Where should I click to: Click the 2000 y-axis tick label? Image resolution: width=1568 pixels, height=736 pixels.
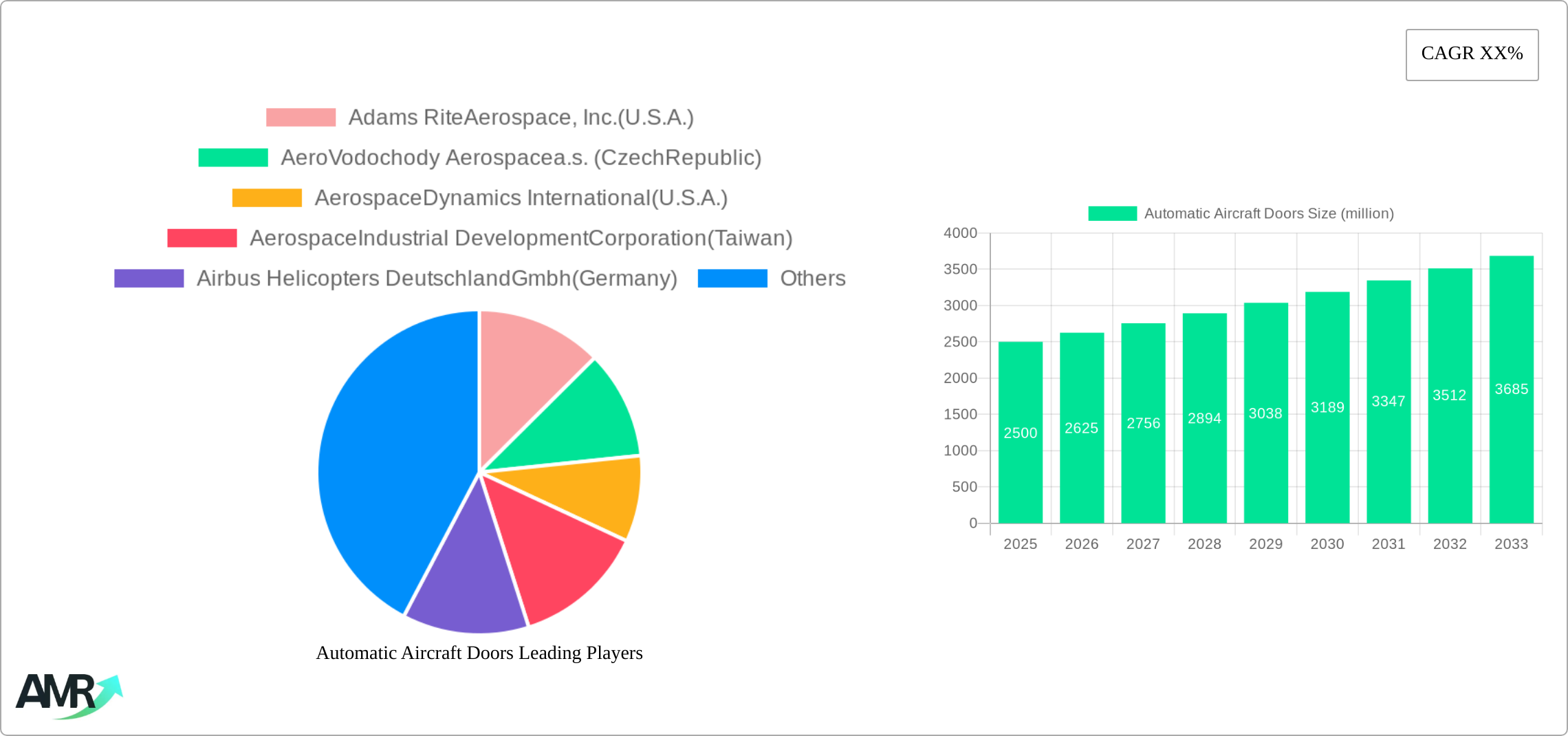961,378
